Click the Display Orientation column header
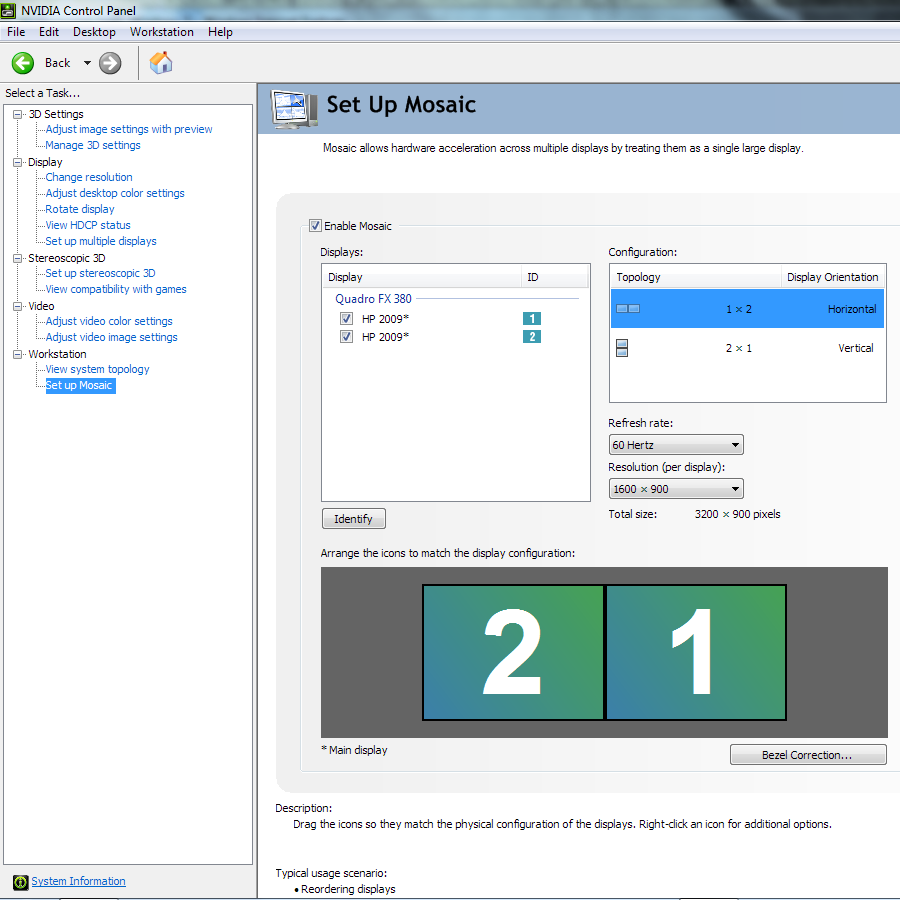Screen dimensions: 900x900 (x=832, y=277)
